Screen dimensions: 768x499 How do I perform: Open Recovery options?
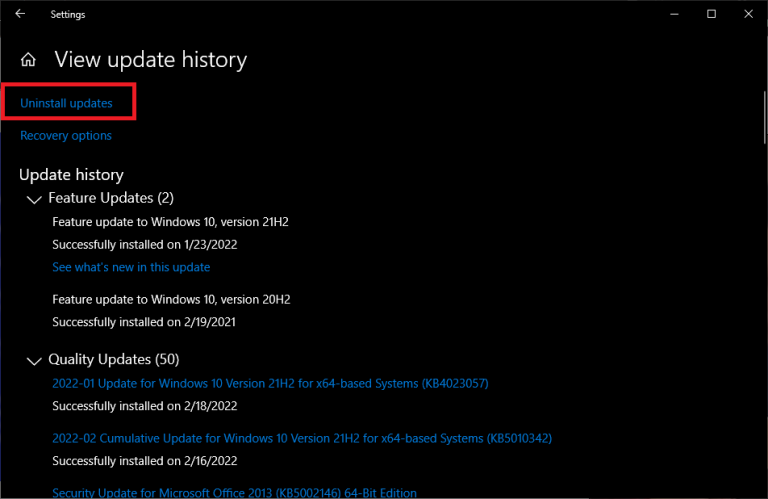[x=66, y=136]
